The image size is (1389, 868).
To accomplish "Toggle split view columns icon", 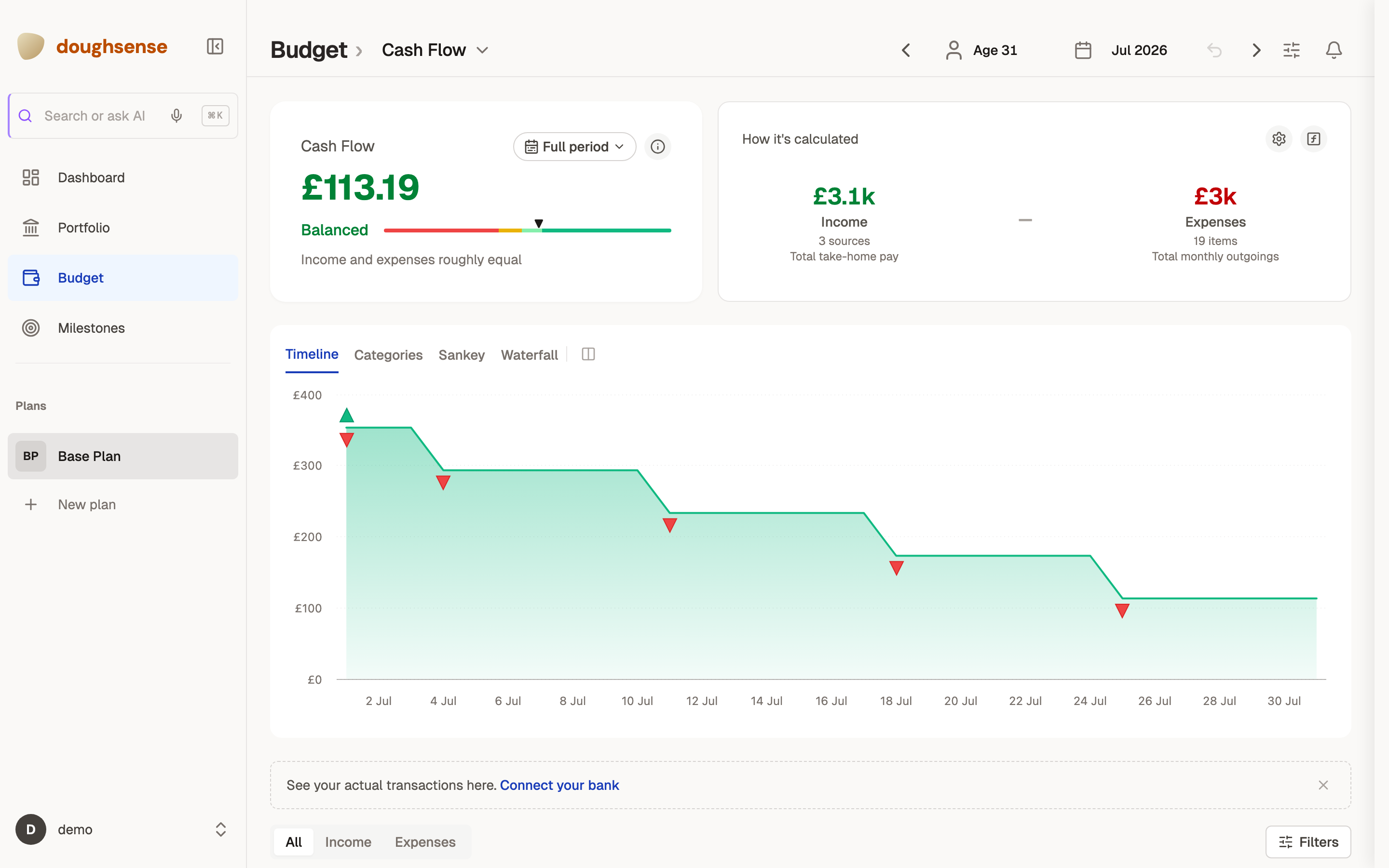I will click(x=588, y=354).
